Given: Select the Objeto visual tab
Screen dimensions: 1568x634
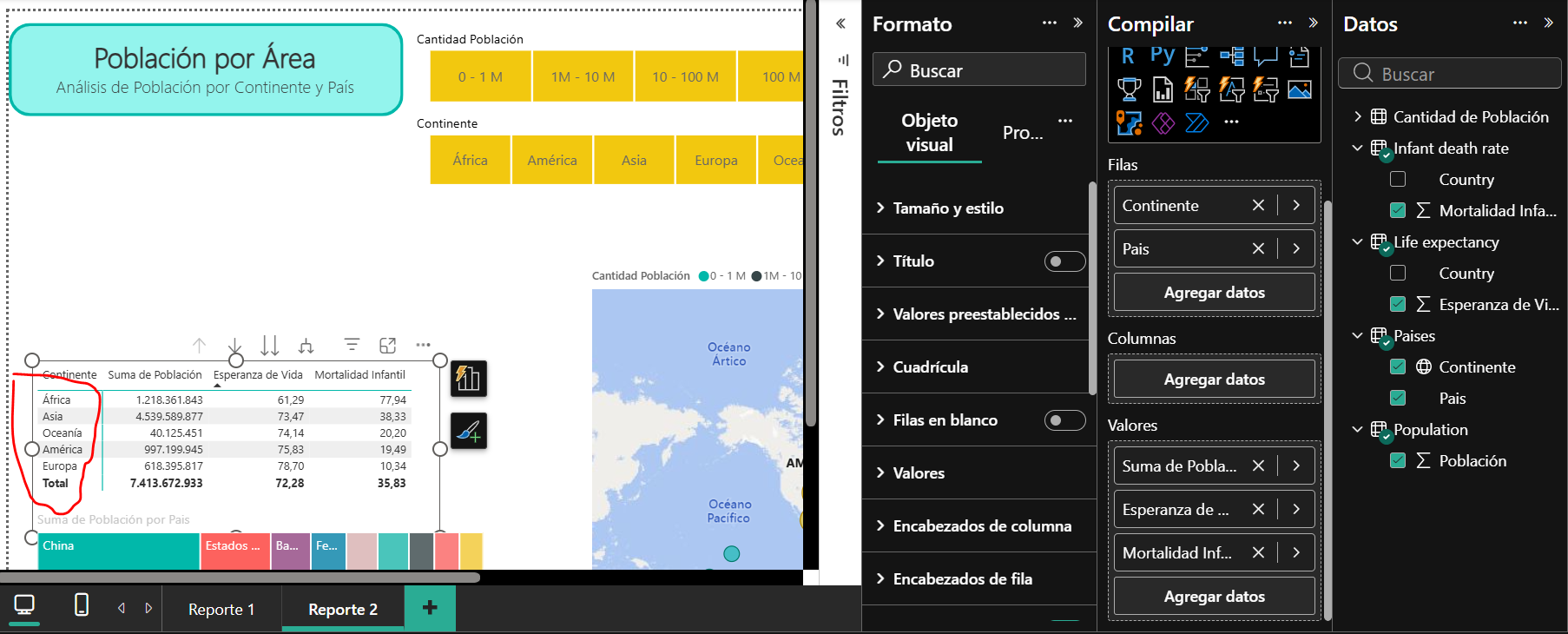Looking at the screenshot, I should 929,133.
